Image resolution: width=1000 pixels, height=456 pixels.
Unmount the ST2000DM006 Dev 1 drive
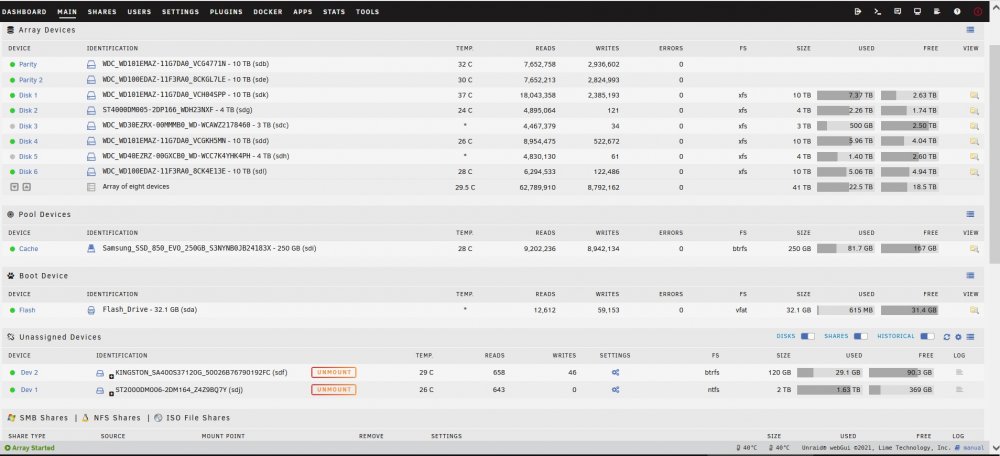click(x=334, y=390)
